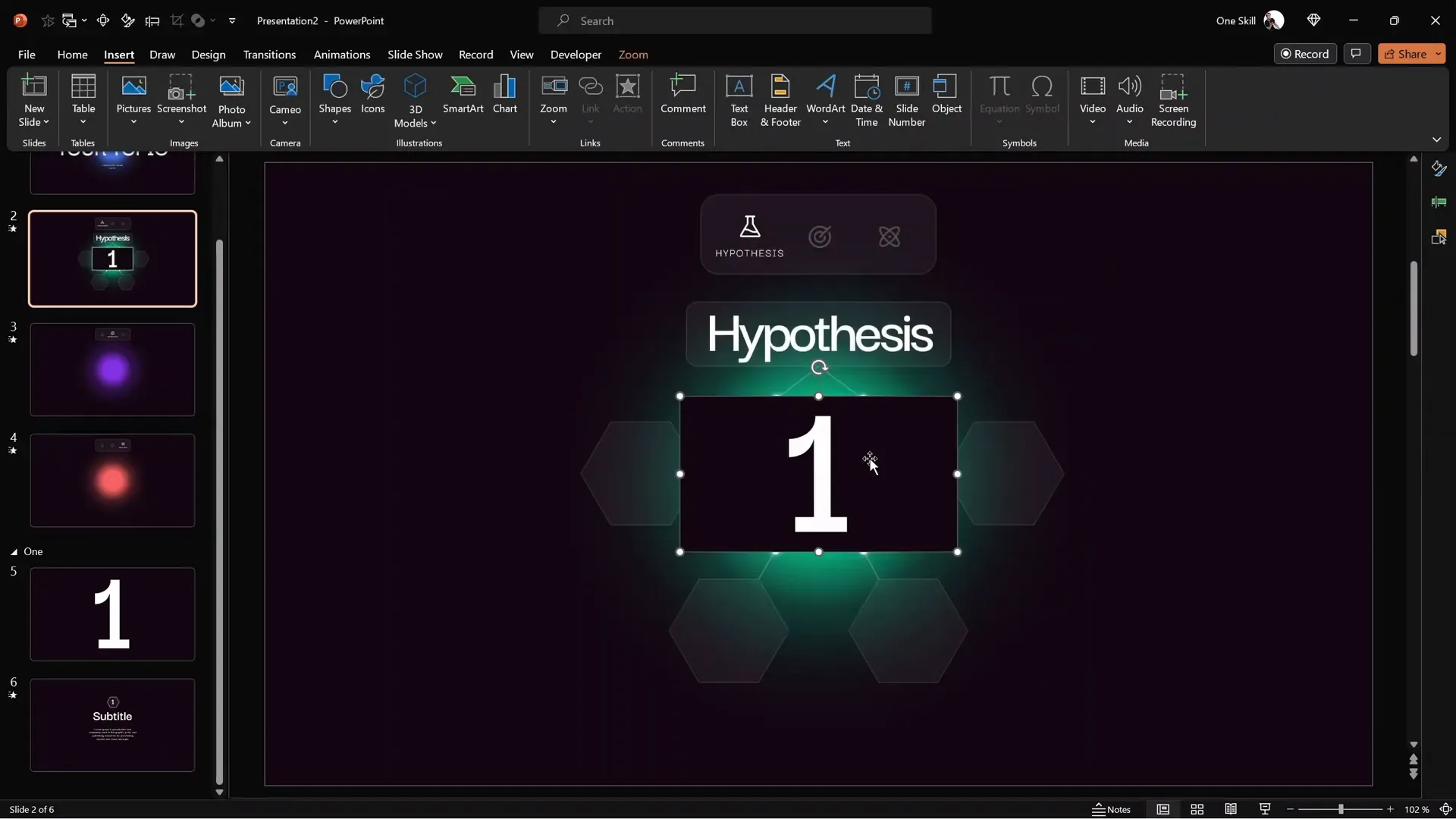The width and height of the screenshot is (1456, 819).
Task: Fit slide to current window
Action: click(1445, 809)
